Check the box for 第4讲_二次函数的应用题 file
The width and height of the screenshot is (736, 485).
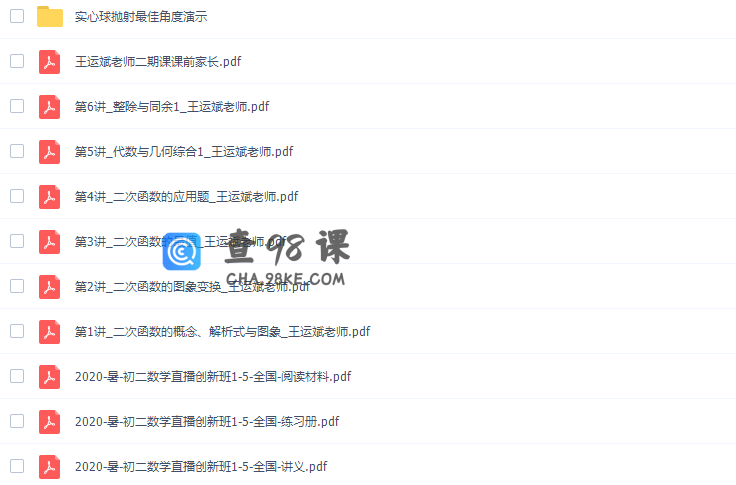pyautogui.click(x=17, y=196)
